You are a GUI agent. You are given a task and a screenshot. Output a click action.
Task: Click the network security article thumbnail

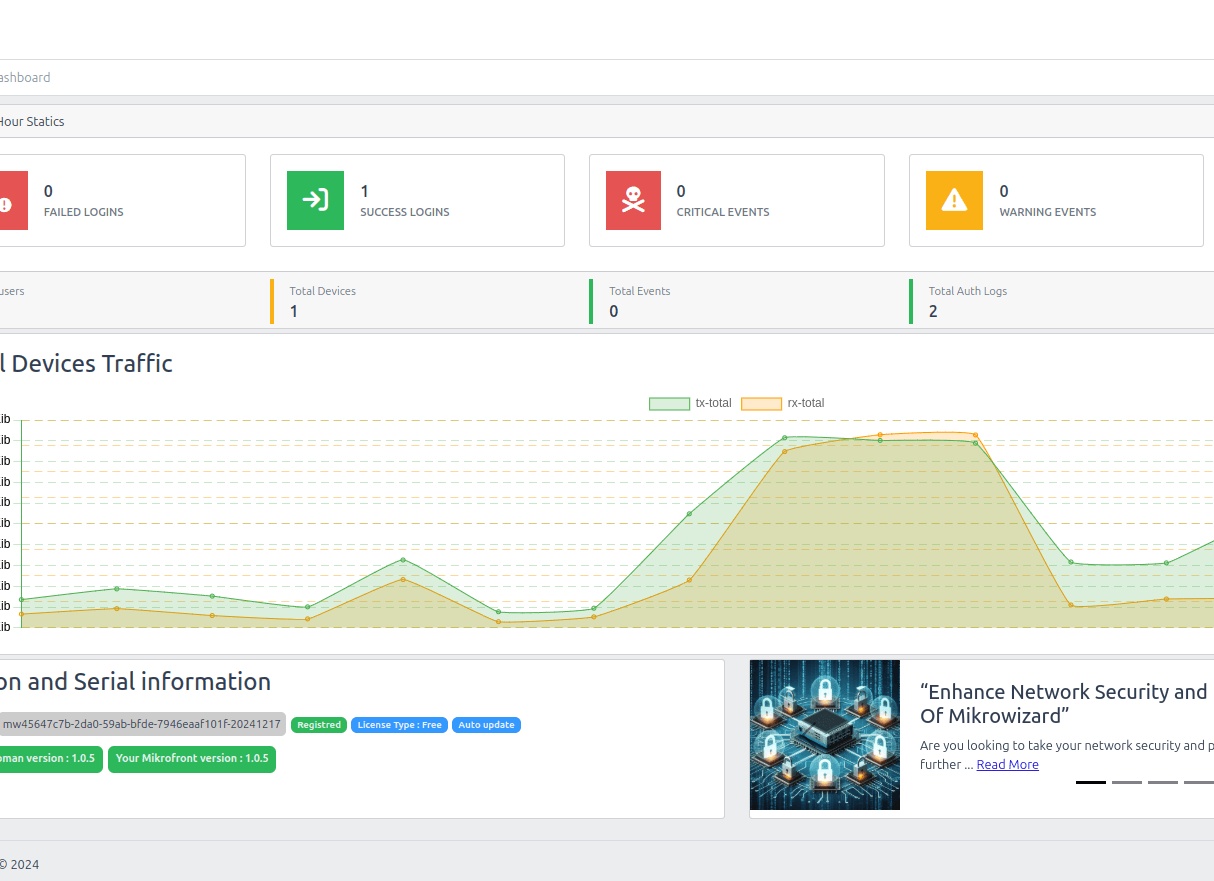825,735
